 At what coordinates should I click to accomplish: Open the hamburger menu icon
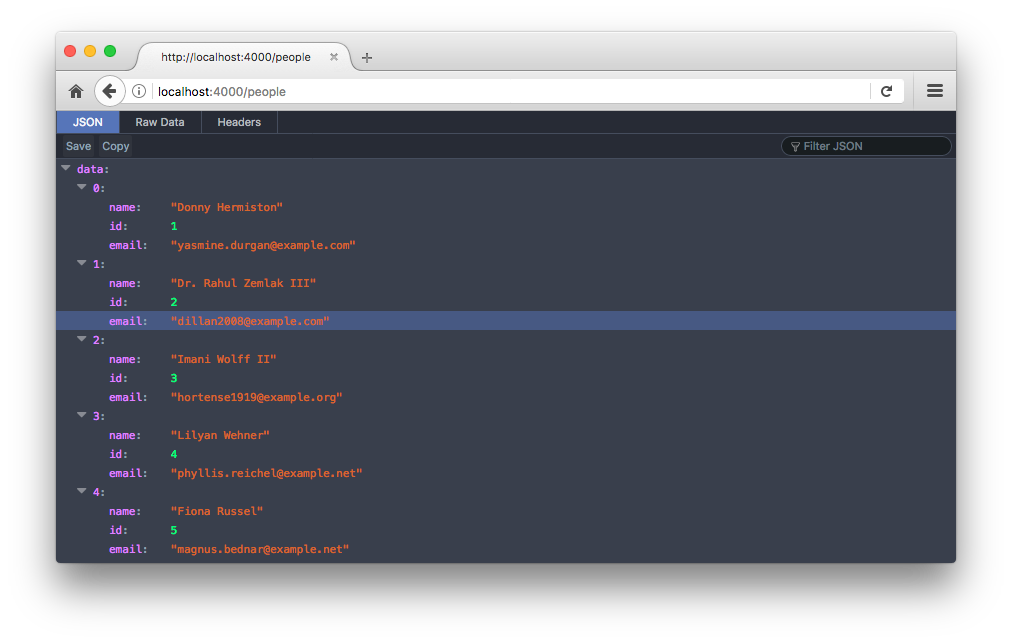[x=934, y=90]
